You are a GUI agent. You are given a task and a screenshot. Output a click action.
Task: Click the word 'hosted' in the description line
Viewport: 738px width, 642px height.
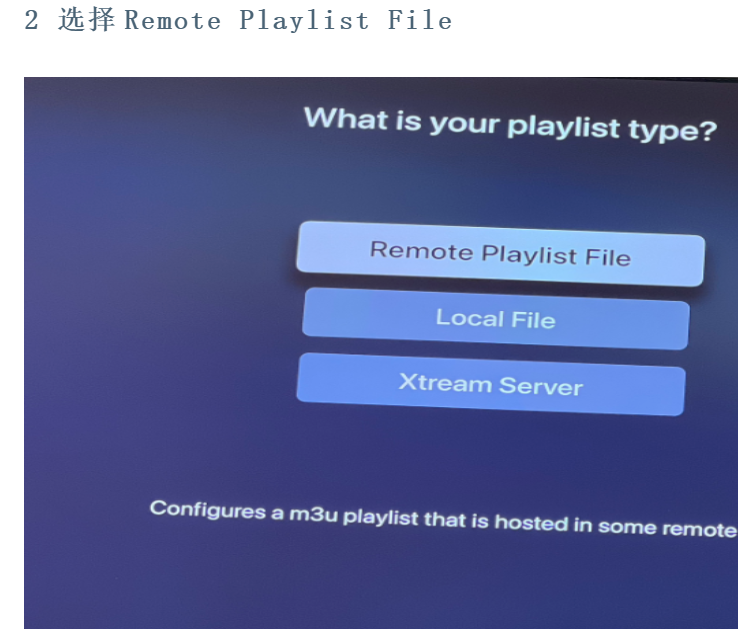pyautogui.click(x=533, y=523)
